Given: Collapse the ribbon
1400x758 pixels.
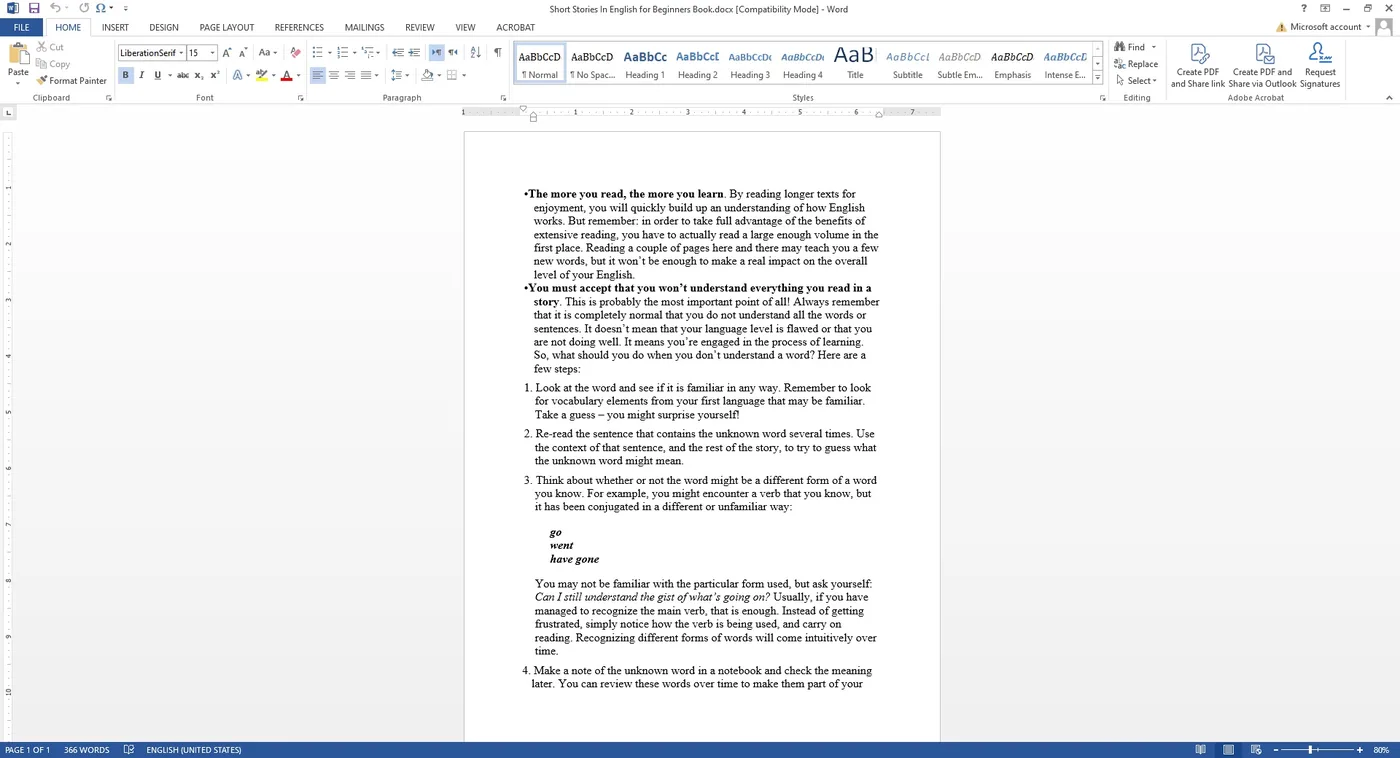Looking at the screenshot, I should tap(1389, 98).
